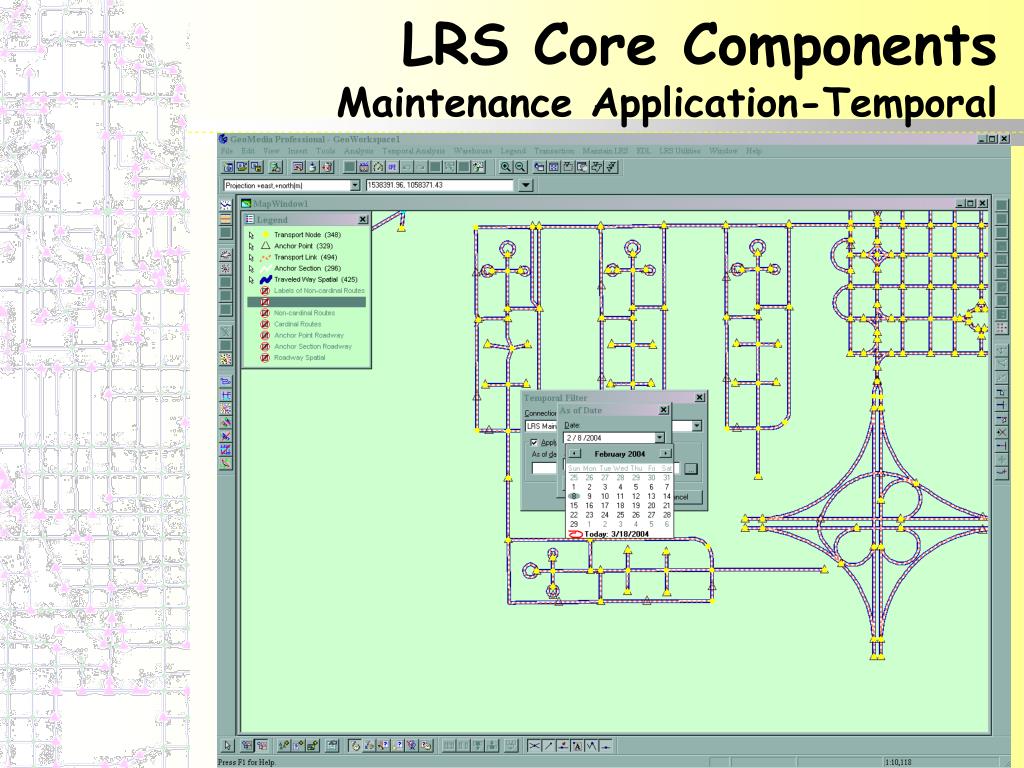1024x768 pixels.
Task: Click the Anchor Point triangle legend icon
Action: [266, 246]
